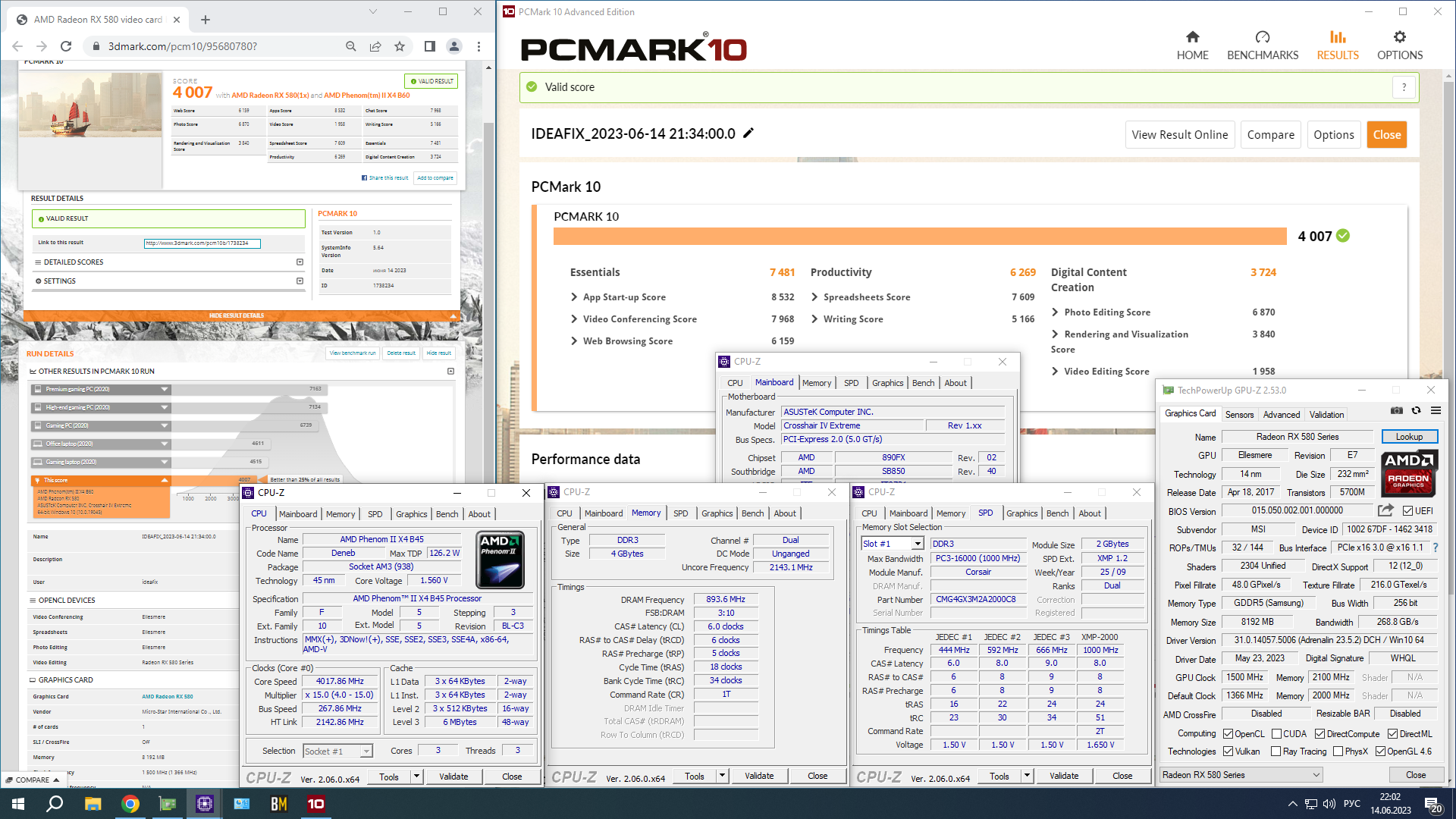This screenshot has width=1456, height=819.
Task: Open Chrome three-dot menu
Action: 479,46
